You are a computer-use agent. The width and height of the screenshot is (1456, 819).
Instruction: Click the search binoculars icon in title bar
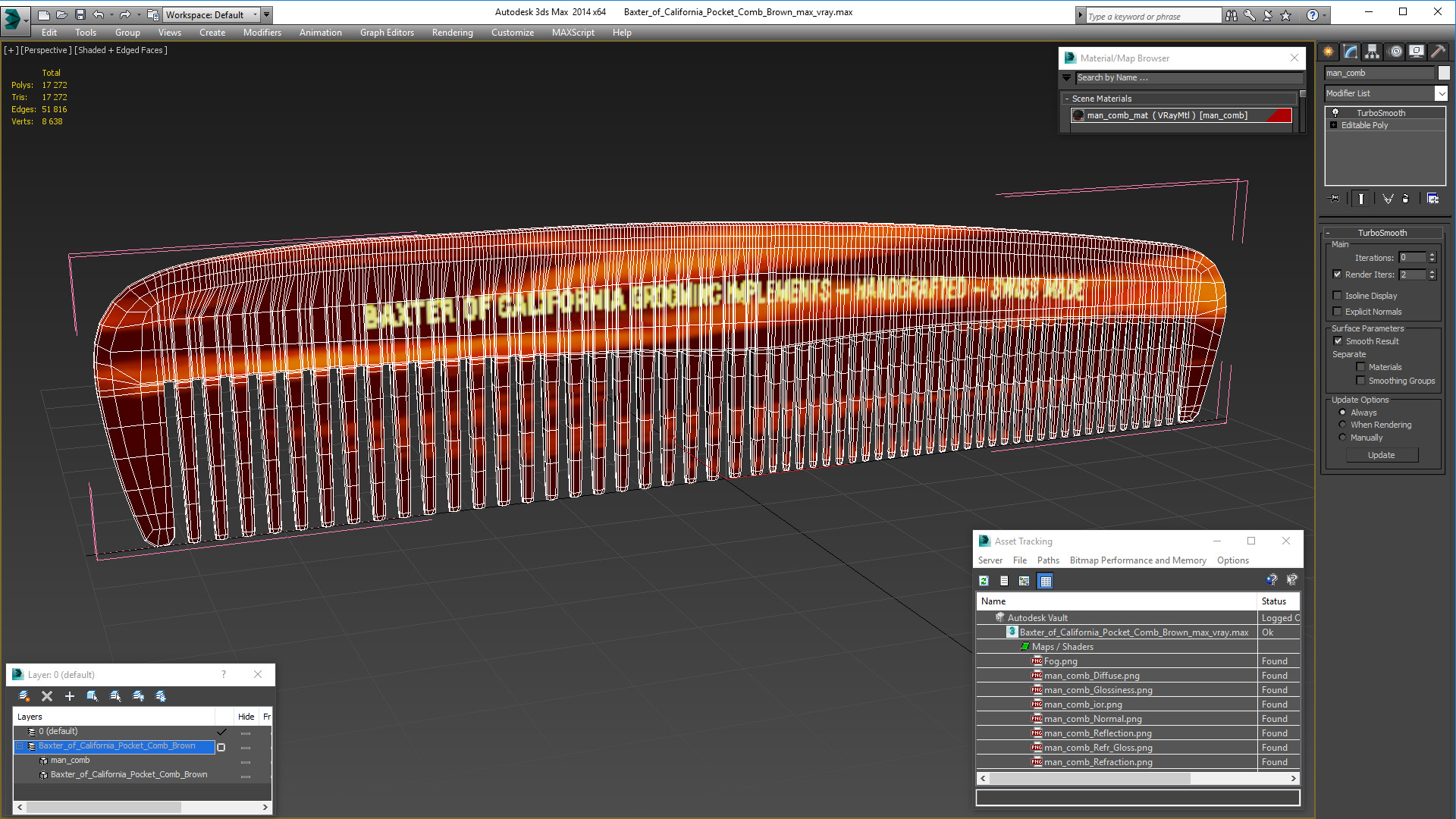(x=1231, y=15)
